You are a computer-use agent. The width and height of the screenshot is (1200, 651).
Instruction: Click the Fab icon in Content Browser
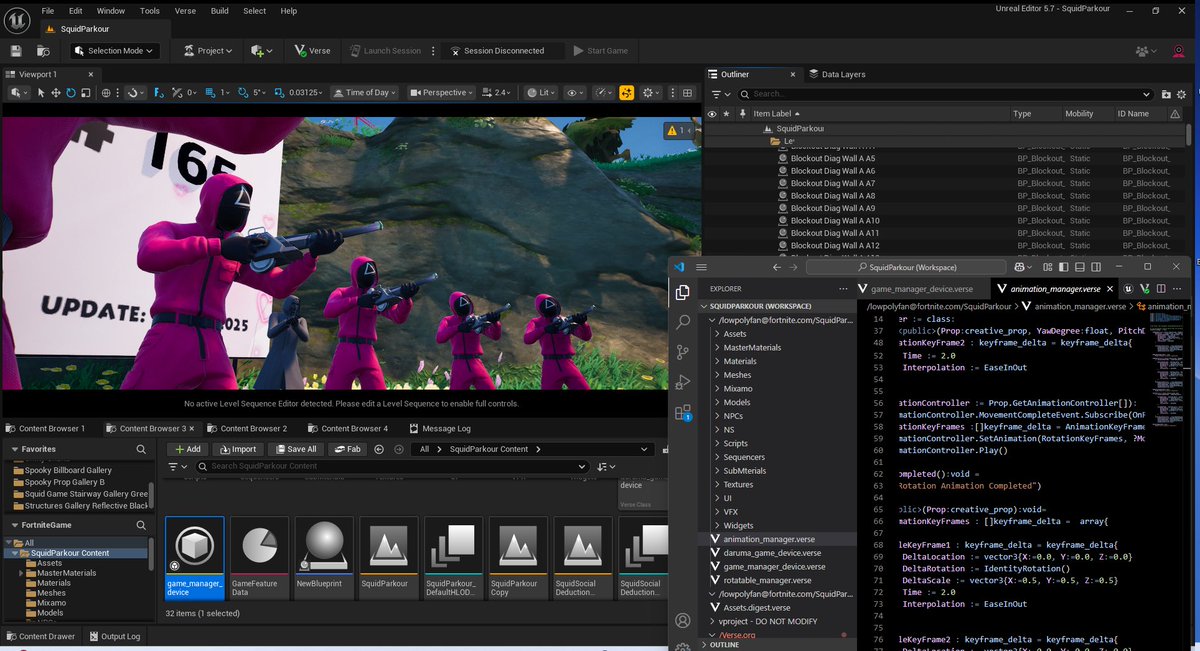click(x=347, y=449)
